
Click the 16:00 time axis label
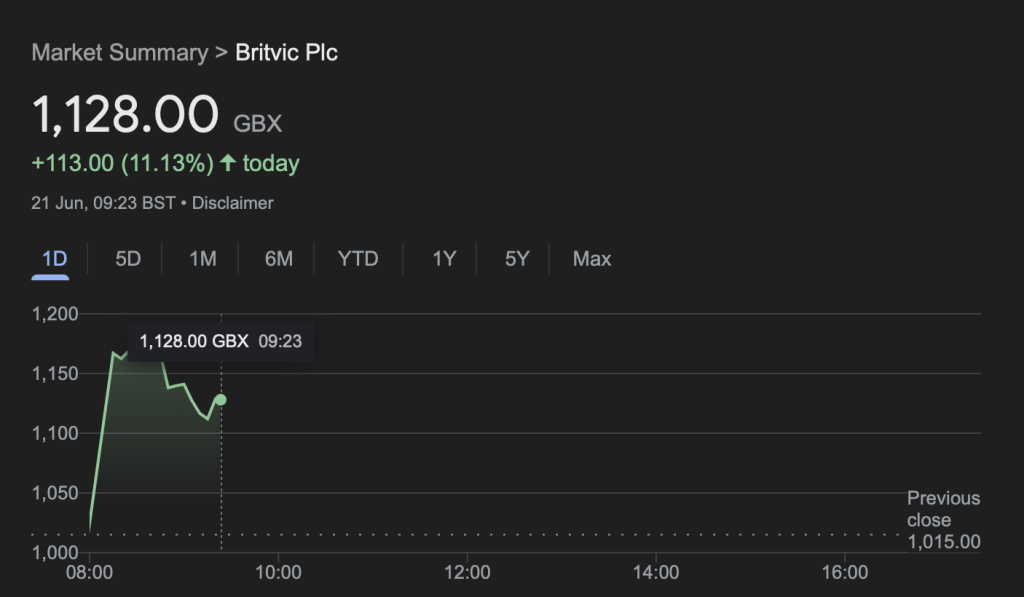(x=844, y=573)
